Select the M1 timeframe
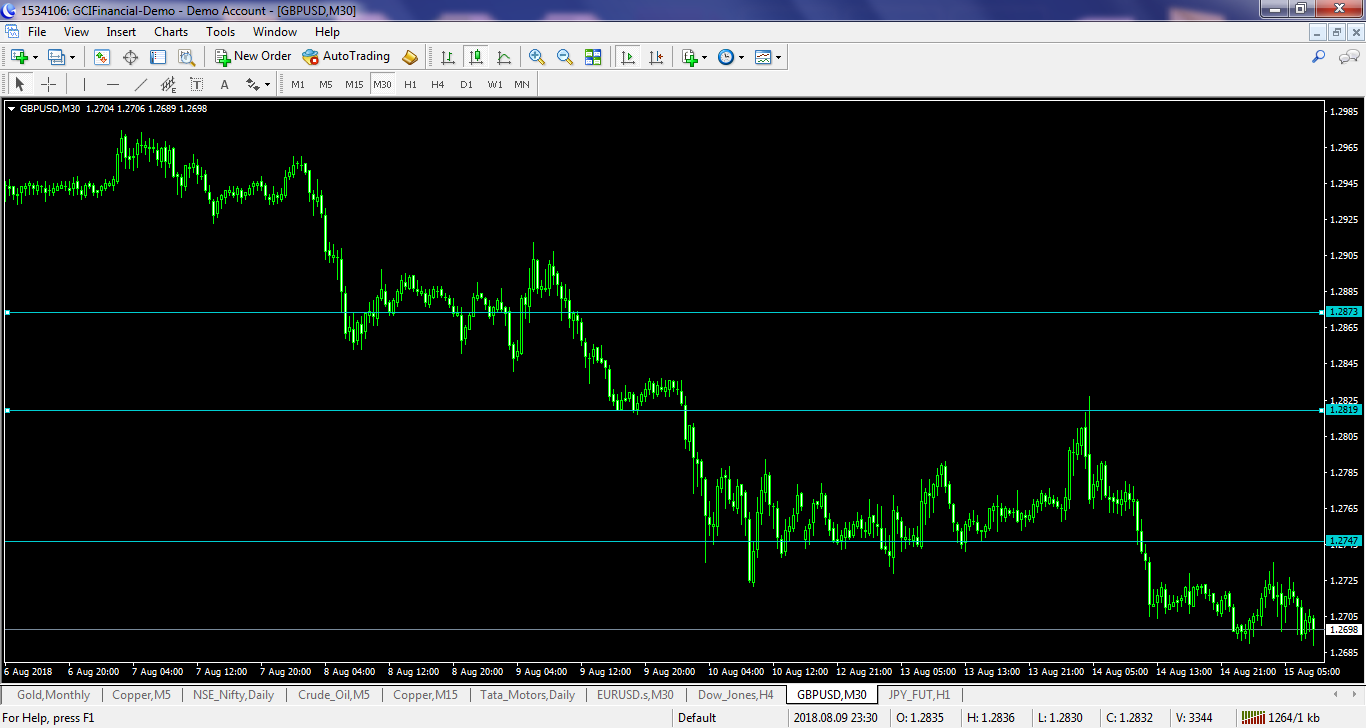The height and width of the screenshot is (728, 1366). click(298, 85)
